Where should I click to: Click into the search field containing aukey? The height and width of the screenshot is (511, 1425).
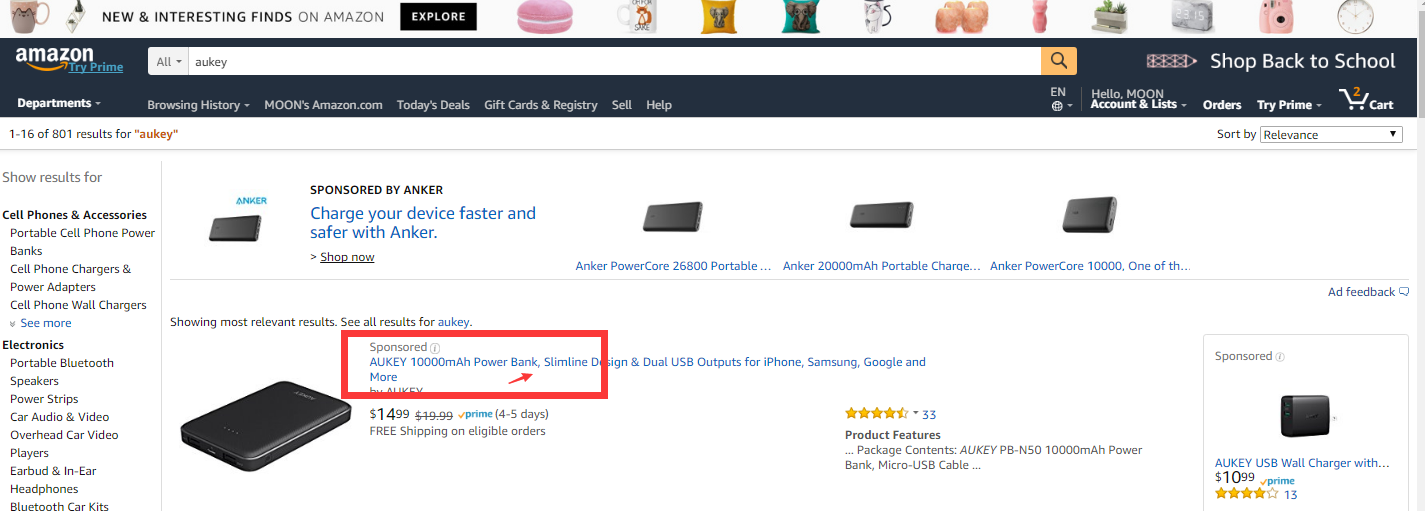[x=614, y=62]
